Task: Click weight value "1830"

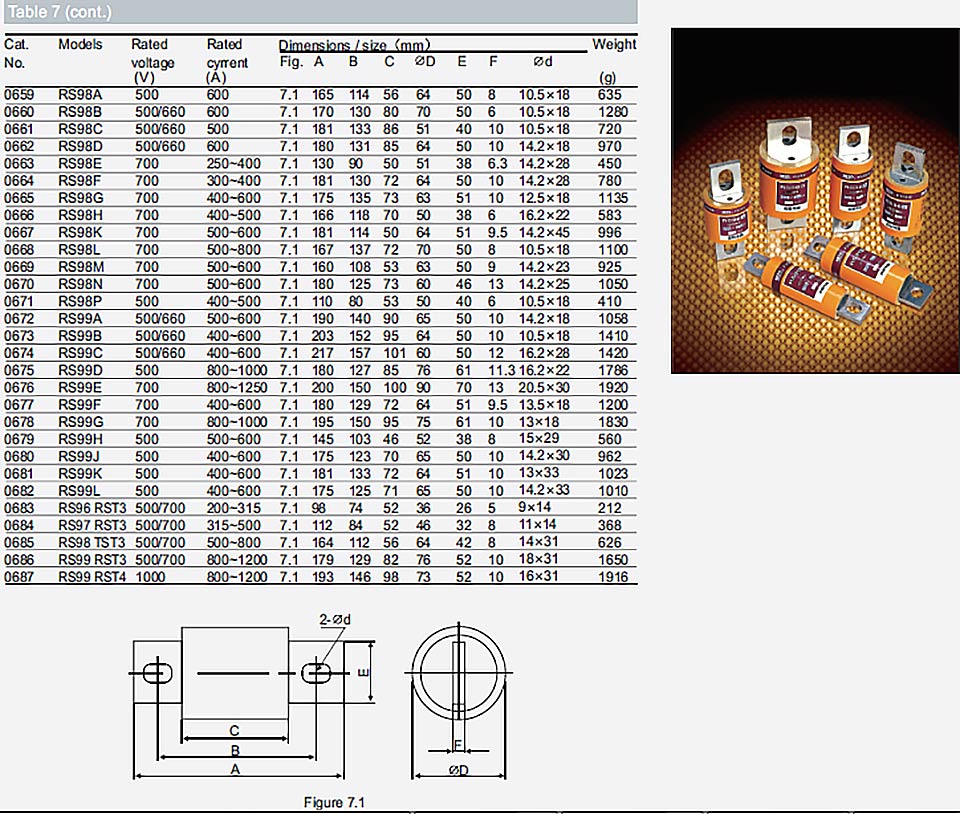Action: point(613,422)
